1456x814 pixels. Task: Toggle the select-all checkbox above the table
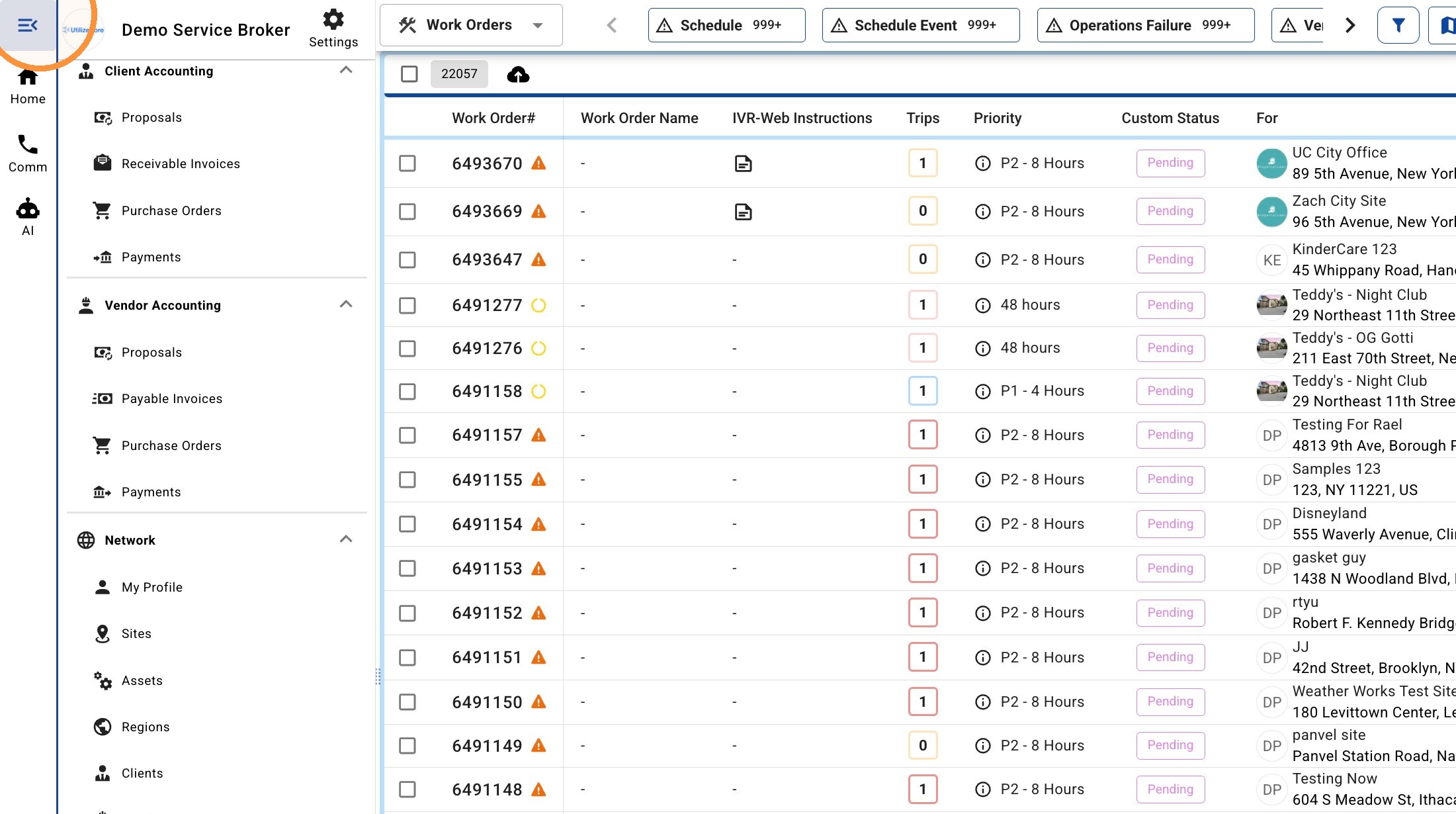[x=409, y=74]
